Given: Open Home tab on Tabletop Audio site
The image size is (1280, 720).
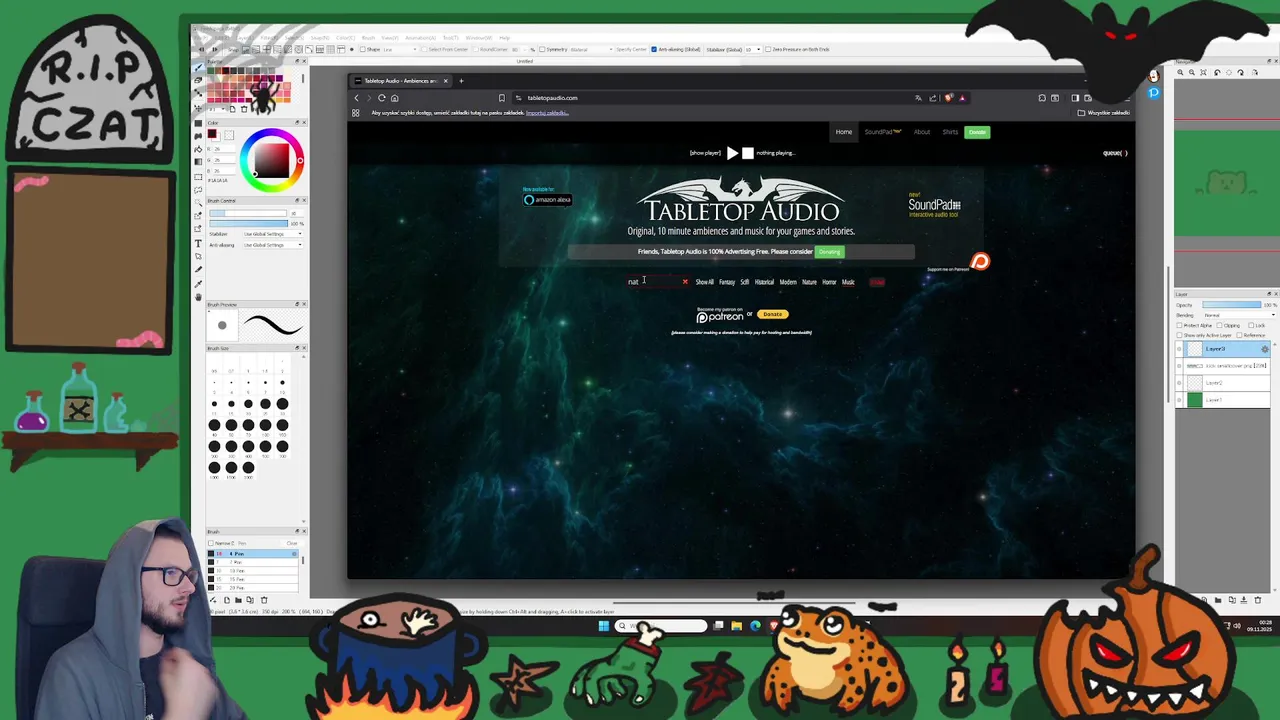Looking at the screenshot, I should coord(844,132).
